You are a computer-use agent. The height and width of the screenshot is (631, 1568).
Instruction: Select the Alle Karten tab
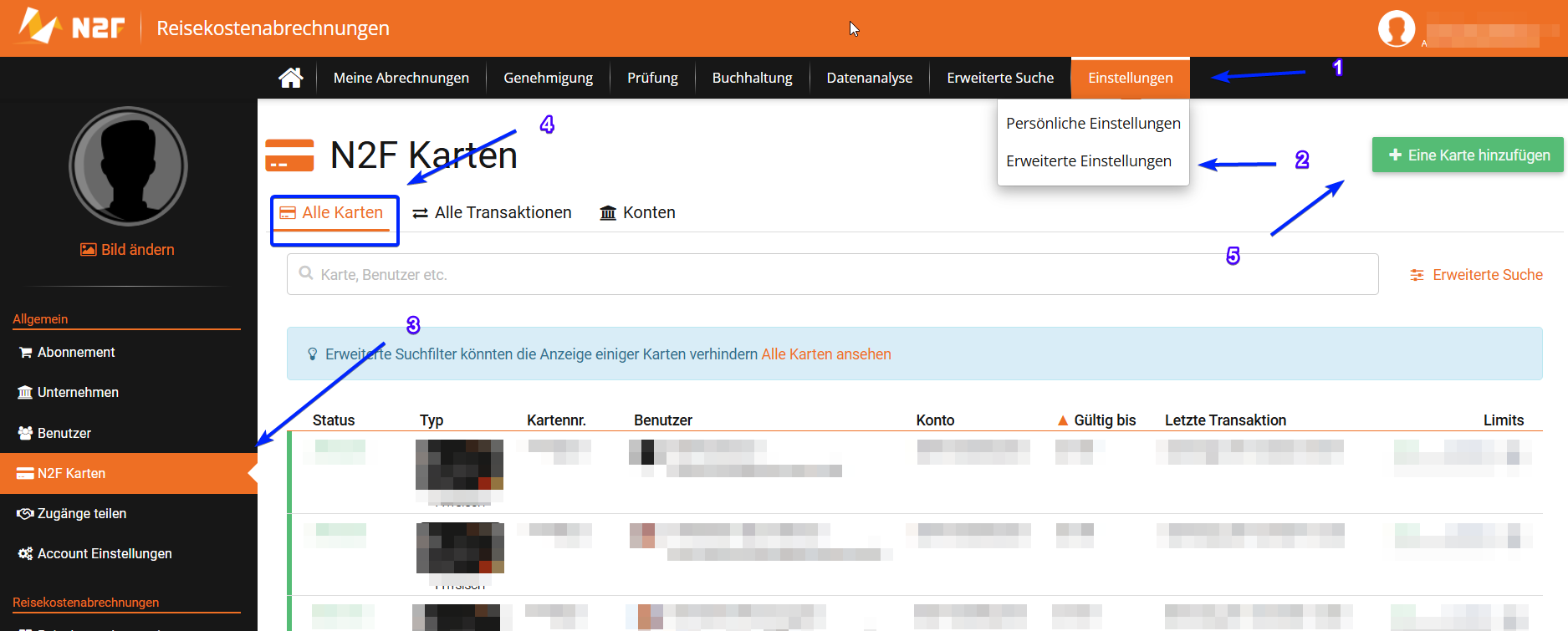[334, 213]
